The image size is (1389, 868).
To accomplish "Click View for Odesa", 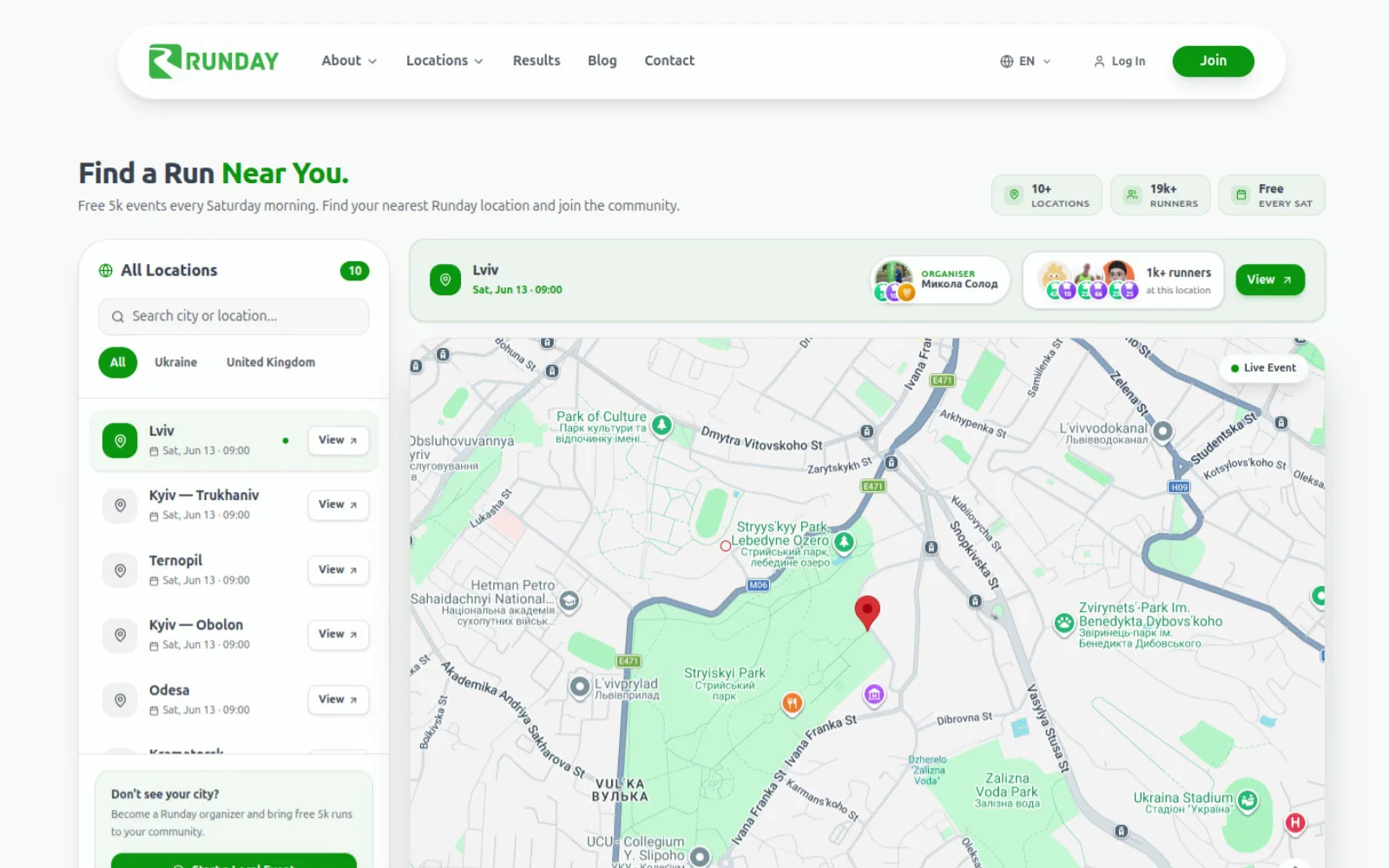I will click(338, 699).
